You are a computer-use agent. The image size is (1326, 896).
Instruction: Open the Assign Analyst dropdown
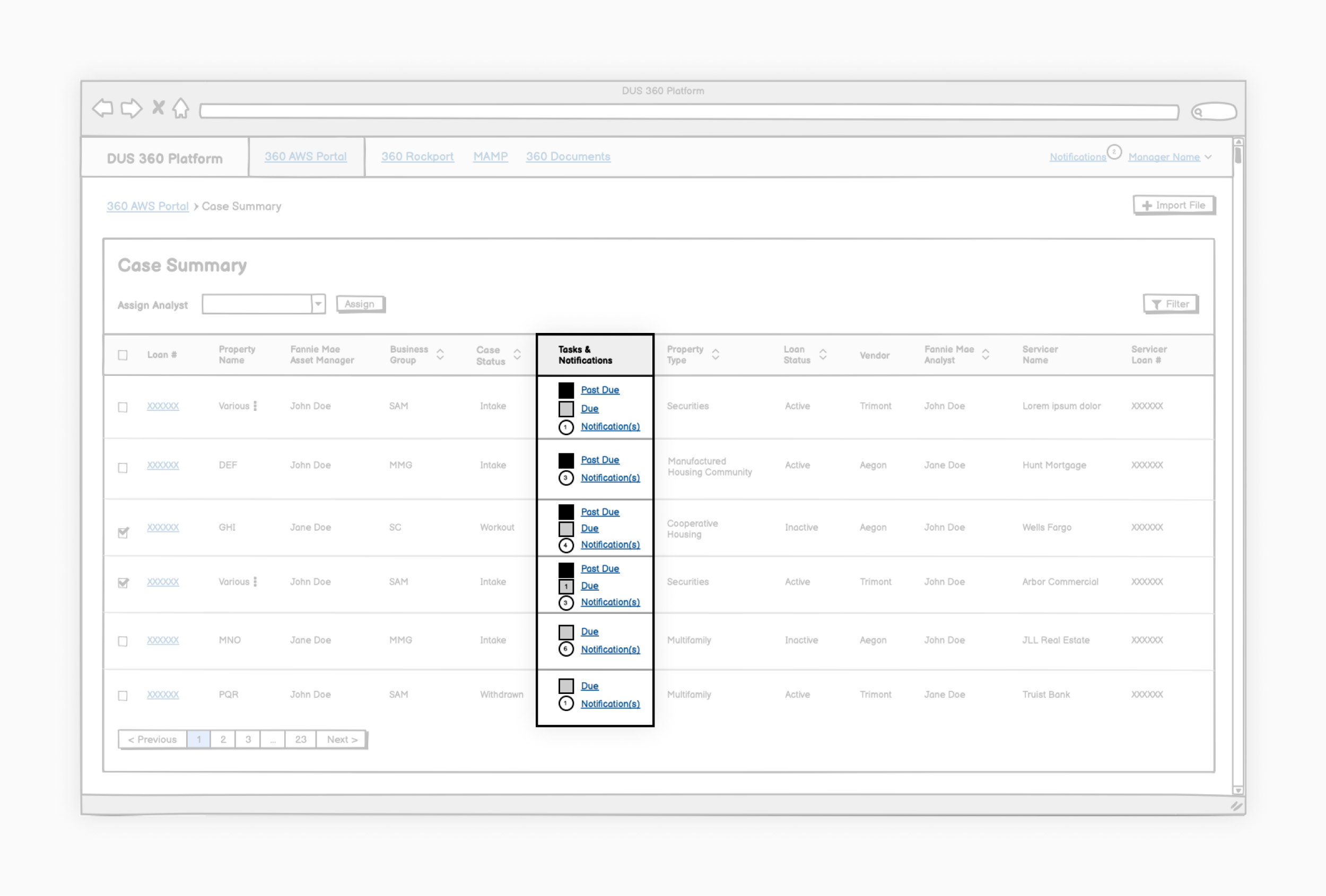[318, 304]
